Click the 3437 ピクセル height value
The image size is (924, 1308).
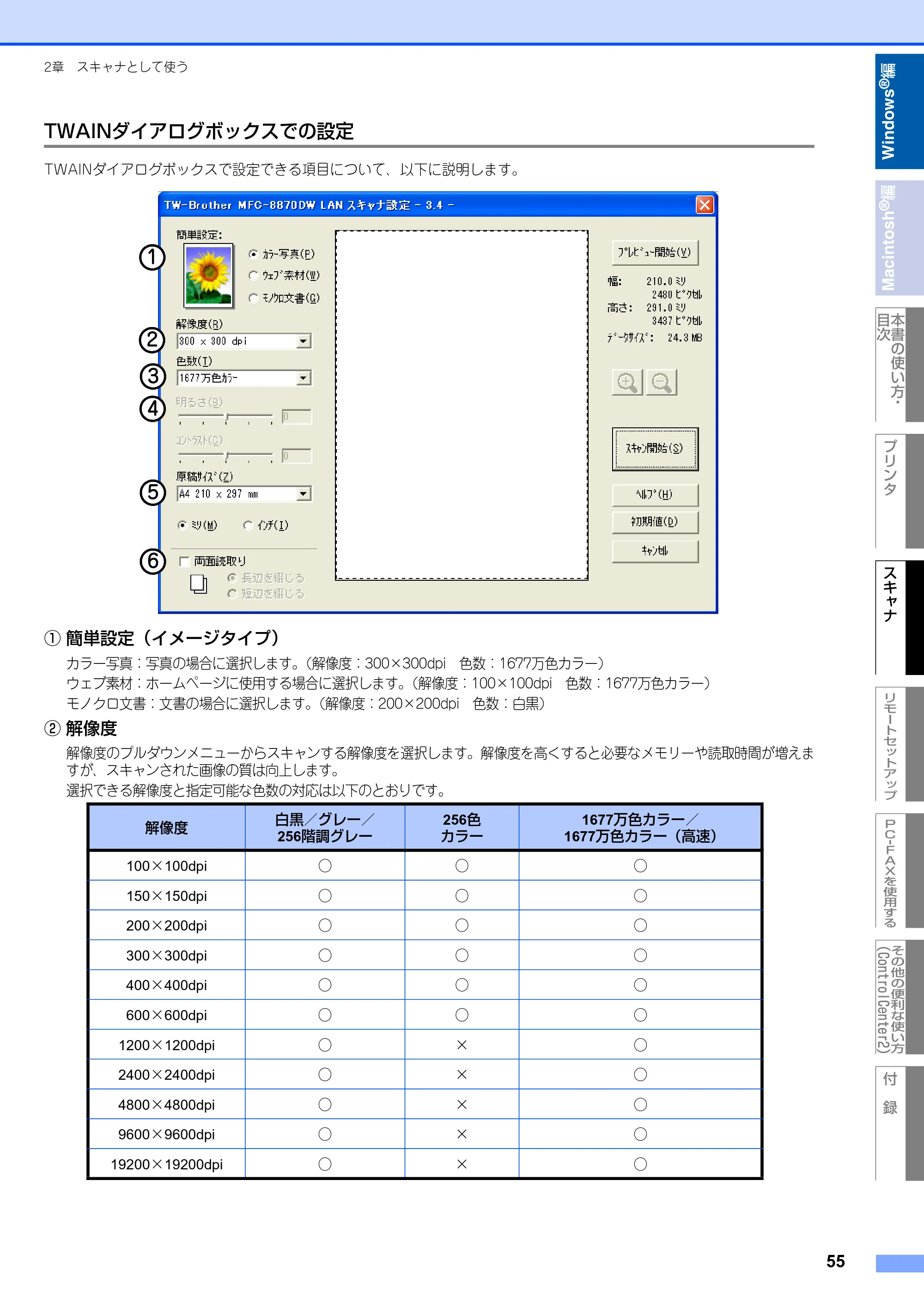677,321
